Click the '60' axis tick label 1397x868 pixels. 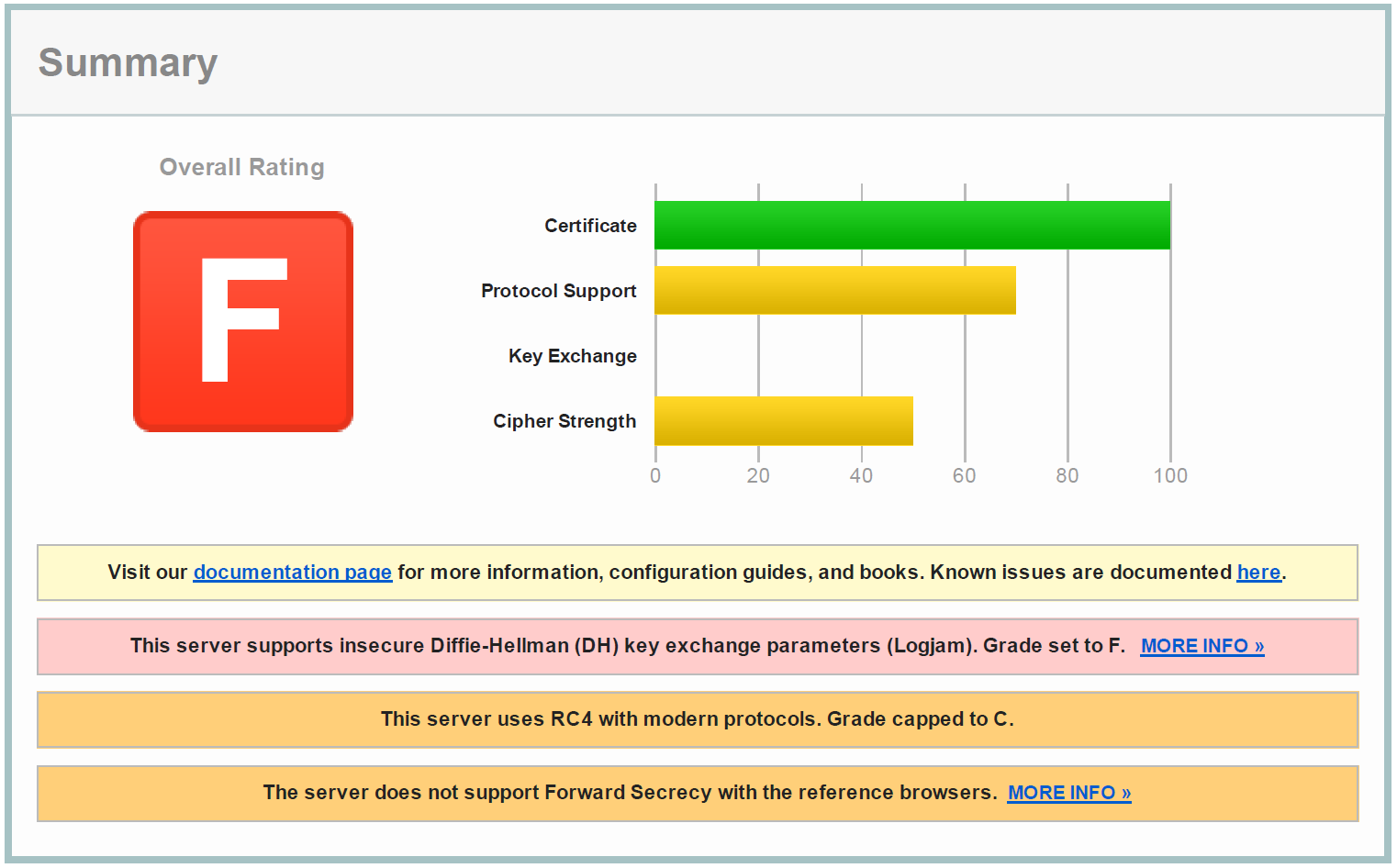pyautogui.click(x=964, y=475)
